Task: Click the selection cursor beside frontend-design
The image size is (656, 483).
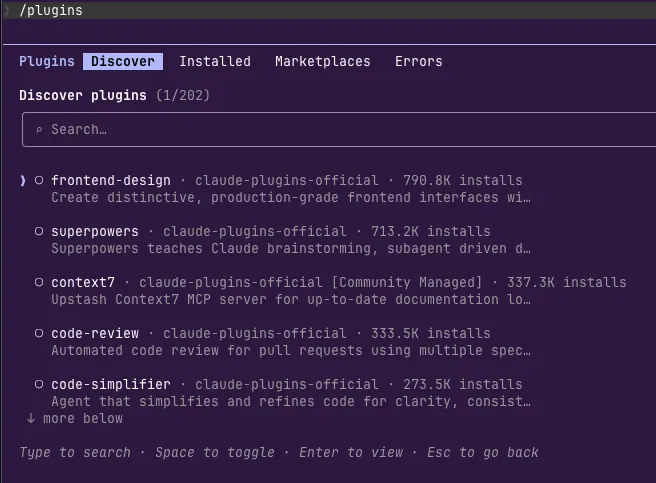Action: coord(23,180)
